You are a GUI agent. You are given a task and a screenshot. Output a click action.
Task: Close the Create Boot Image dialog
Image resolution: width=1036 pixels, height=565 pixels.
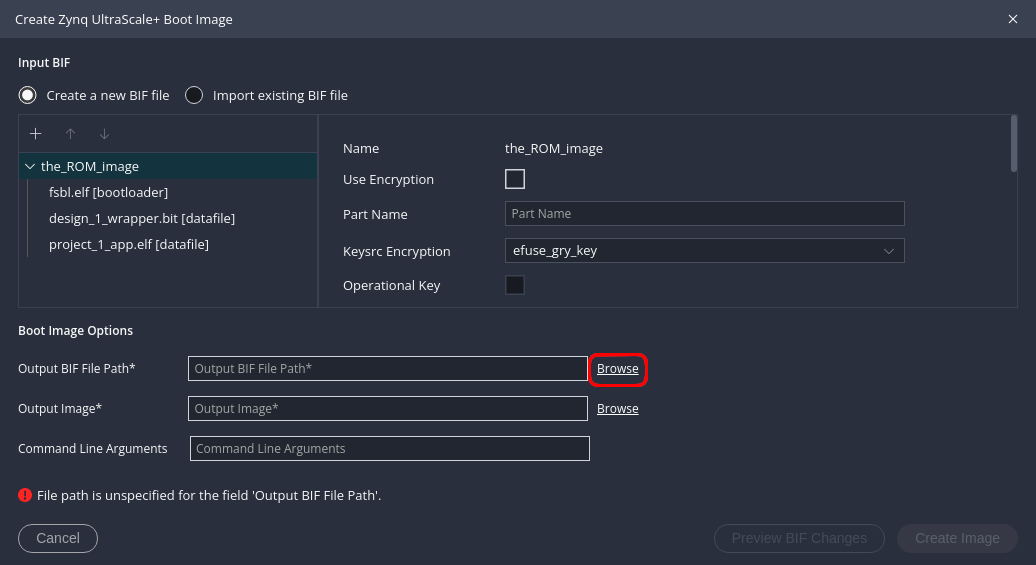[1013, 19]
